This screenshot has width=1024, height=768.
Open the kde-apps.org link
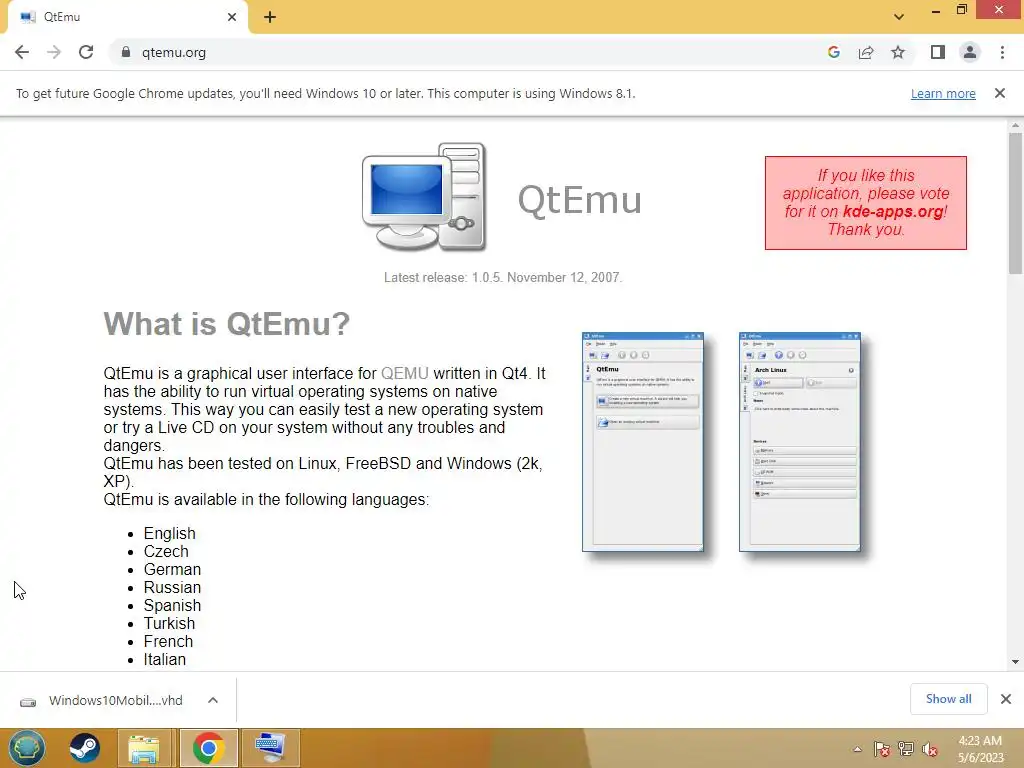(x=893, y=212)
